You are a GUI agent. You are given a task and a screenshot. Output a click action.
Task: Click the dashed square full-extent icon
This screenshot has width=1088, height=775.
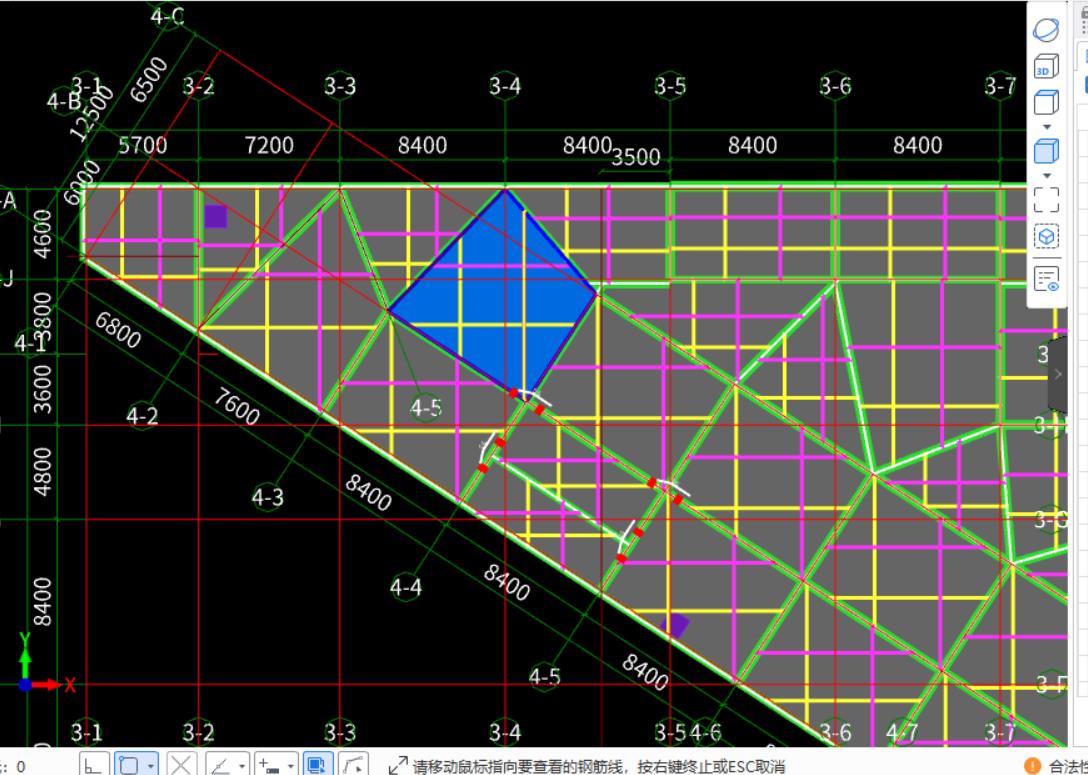(1046, 200)
